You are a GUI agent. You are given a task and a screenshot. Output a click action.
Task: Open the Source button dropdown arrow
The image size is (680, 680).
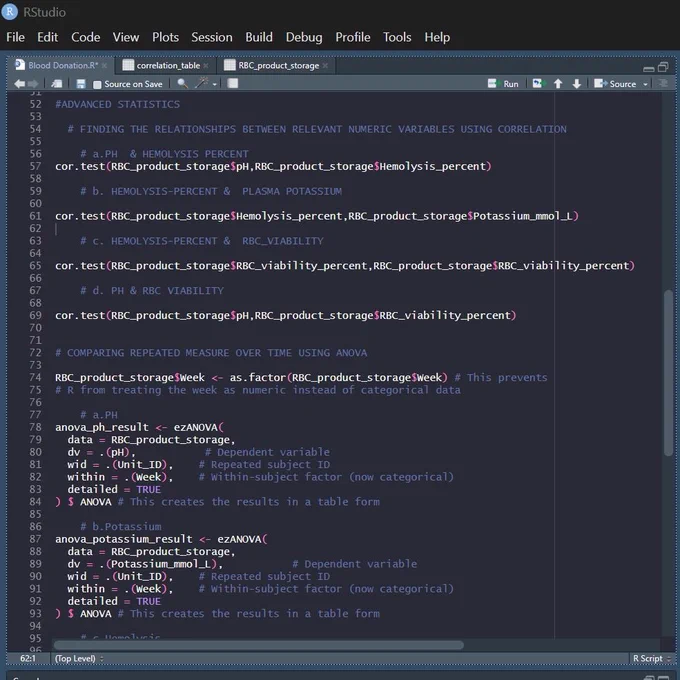point(645,84)
